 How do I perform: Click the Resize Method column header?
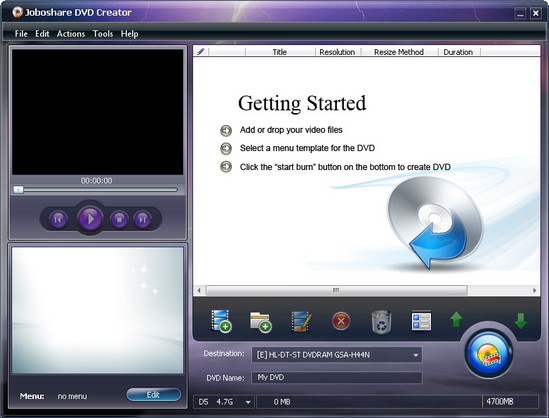[x=399, y=52]
